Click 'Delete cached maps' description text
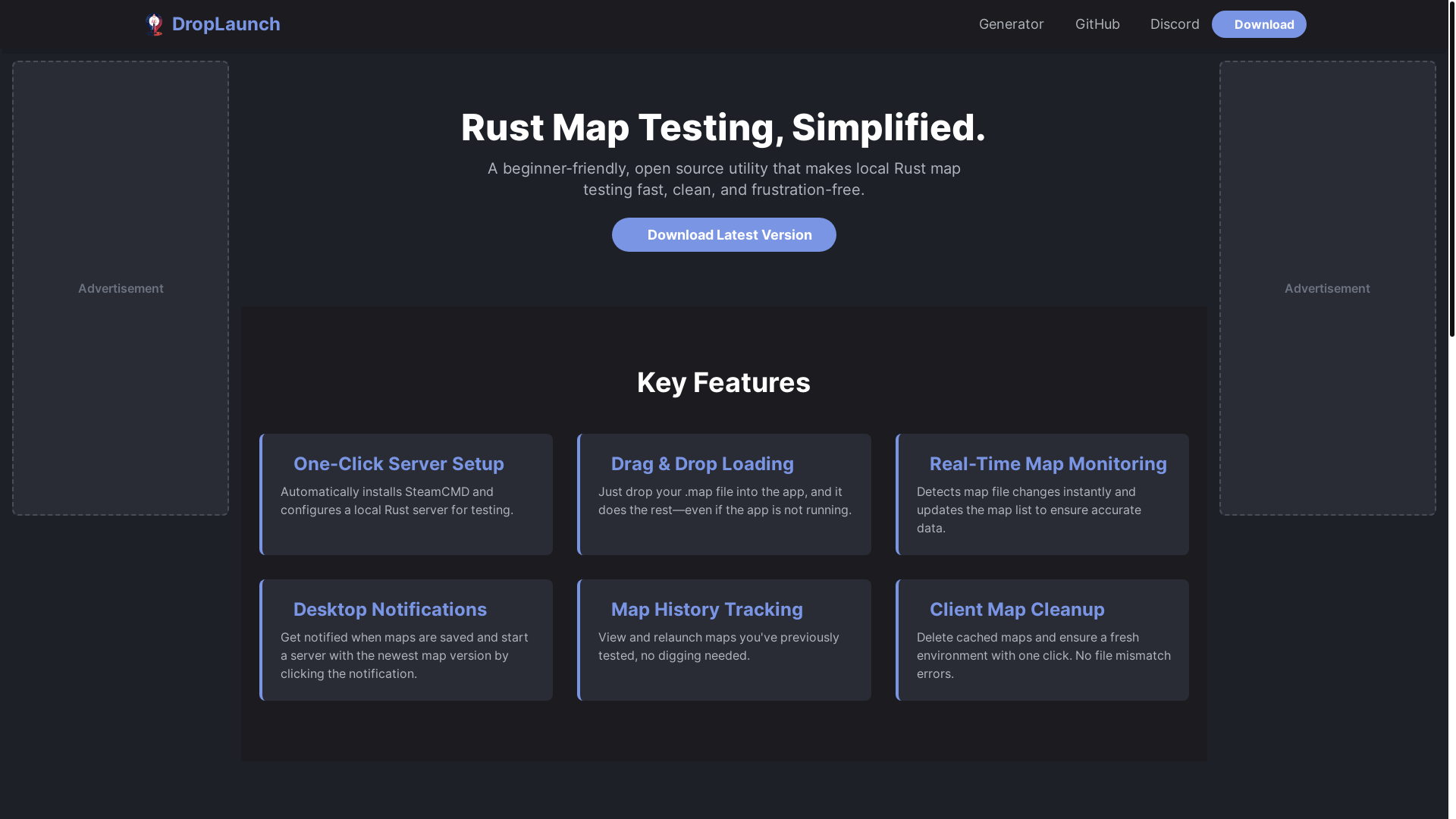This screenshot has width=1456, height=819. (1043, 655)
